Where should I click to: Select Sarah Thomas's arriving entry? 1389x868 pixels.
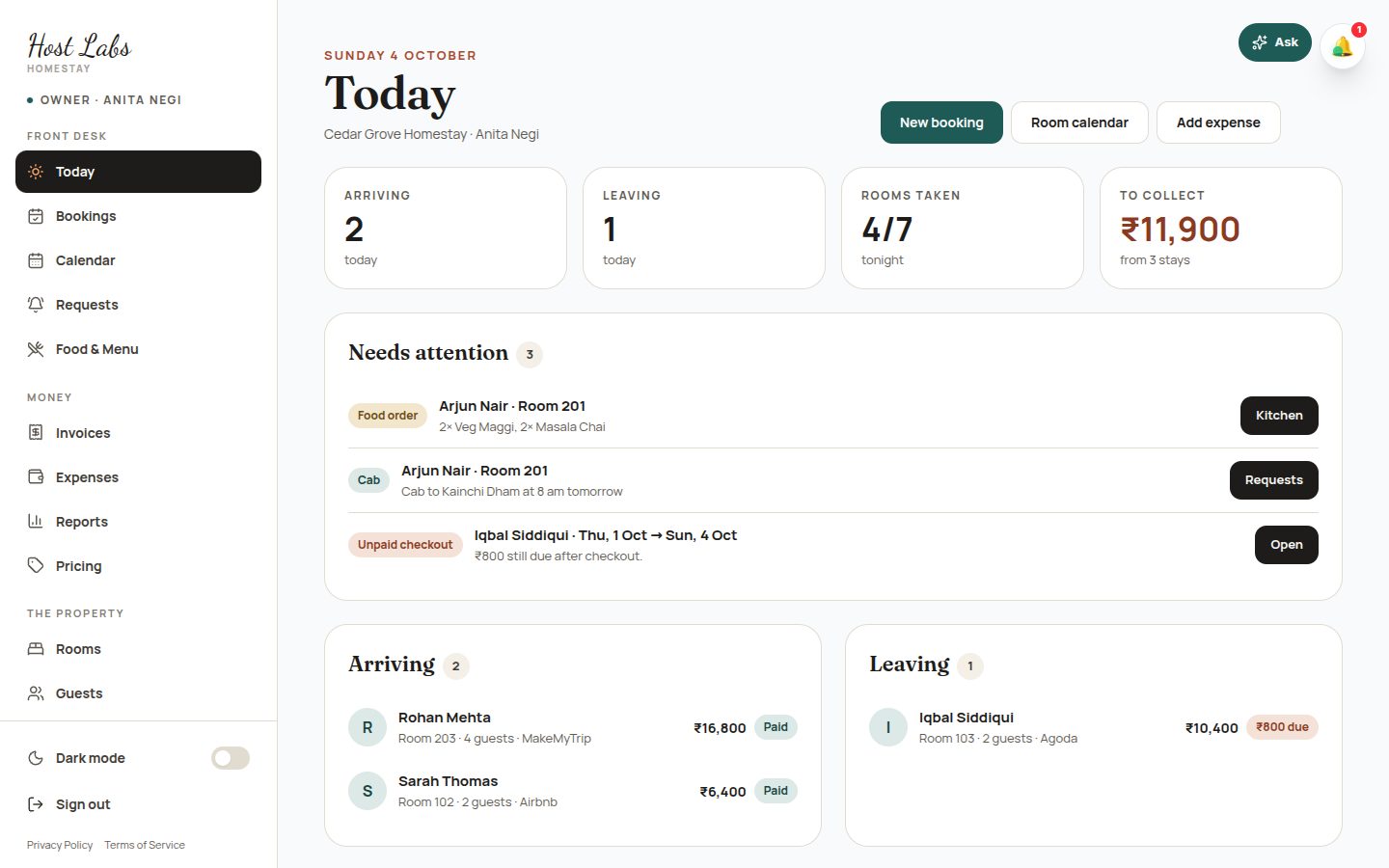click(573, 791)
